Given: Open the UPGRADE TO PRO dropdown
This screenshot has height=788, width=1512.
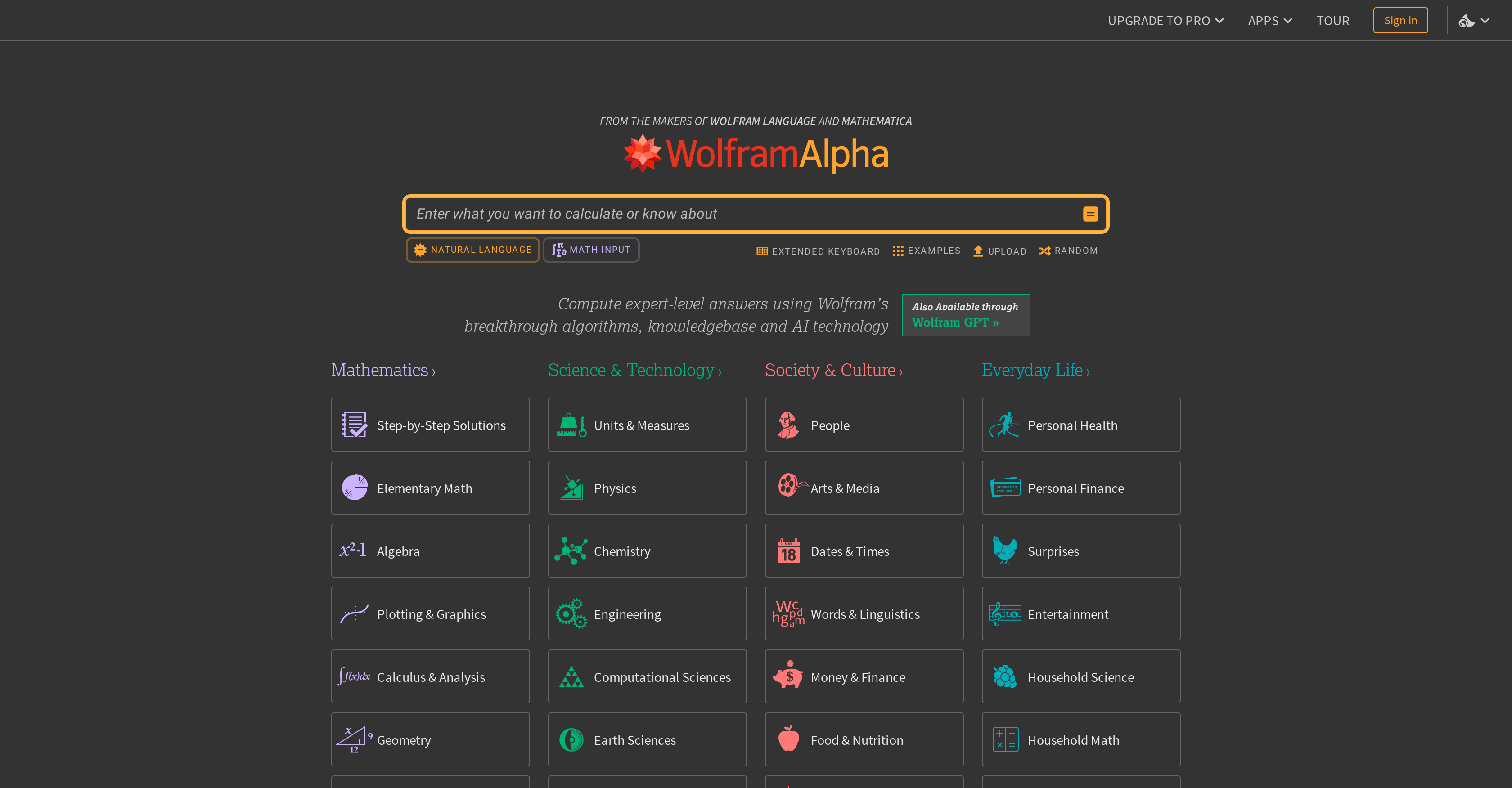Looking at the screenshot, I should [1165, 20].
